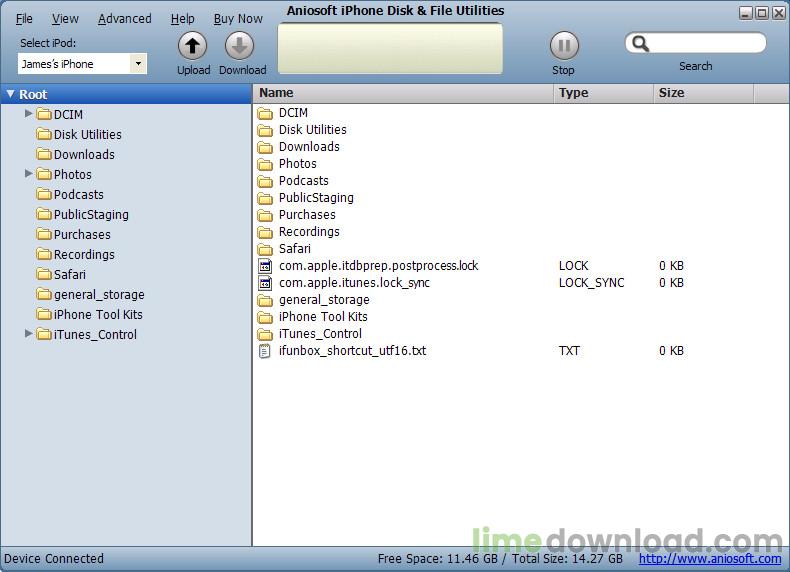Open the Select iPod device dropdown
Viewport: 790px width, 572px height.
tap(138, 64)
